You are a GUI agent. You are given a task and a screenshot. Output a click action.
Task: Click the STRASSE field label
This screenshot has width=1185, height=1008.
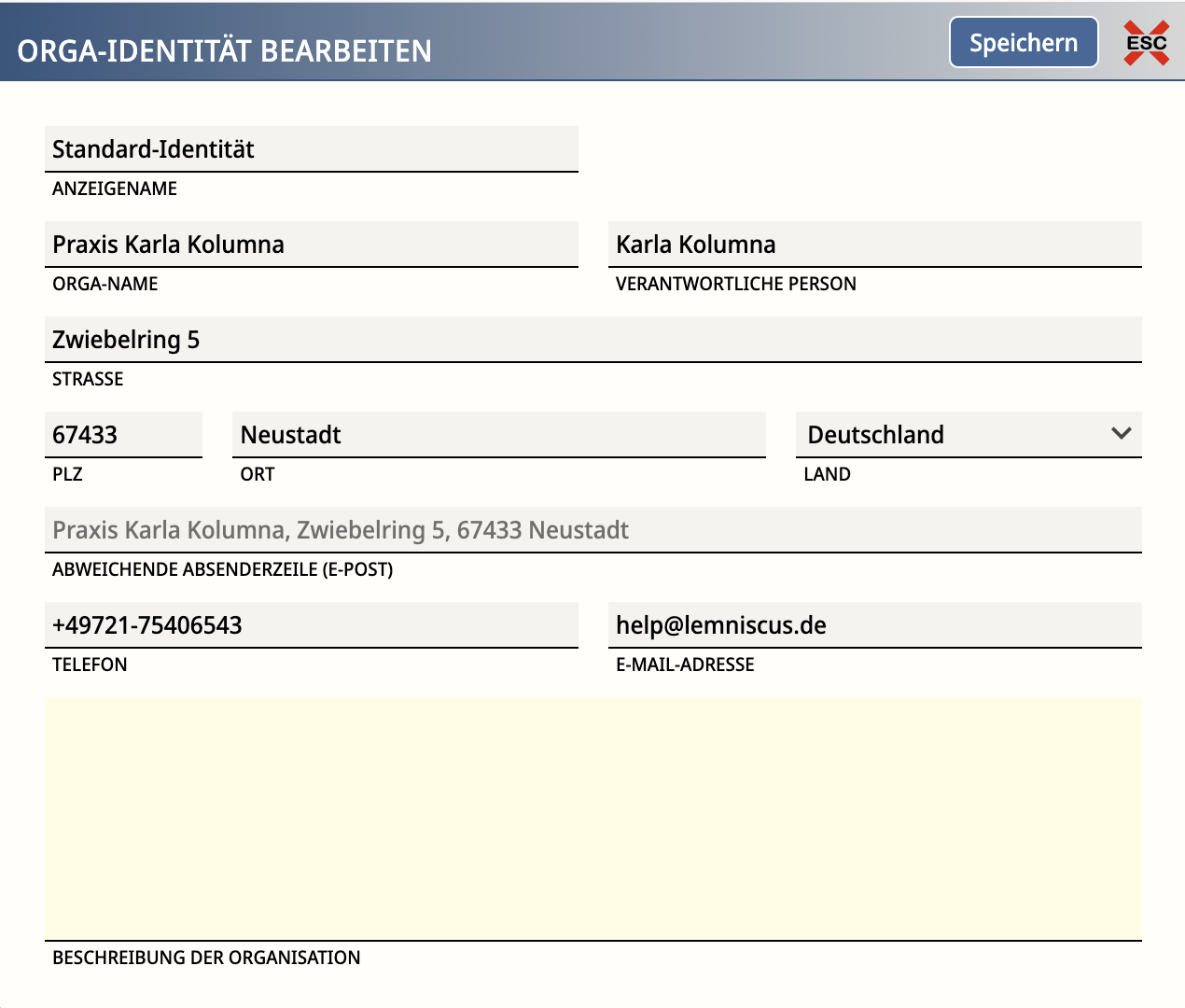click(x=88, y=379)
